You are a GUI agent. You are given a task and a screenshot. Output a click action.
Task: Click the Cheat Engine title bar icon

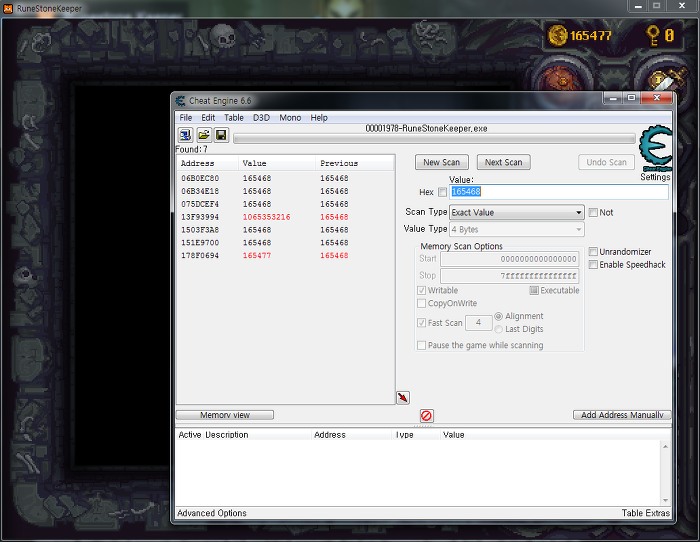pos(180,101)
